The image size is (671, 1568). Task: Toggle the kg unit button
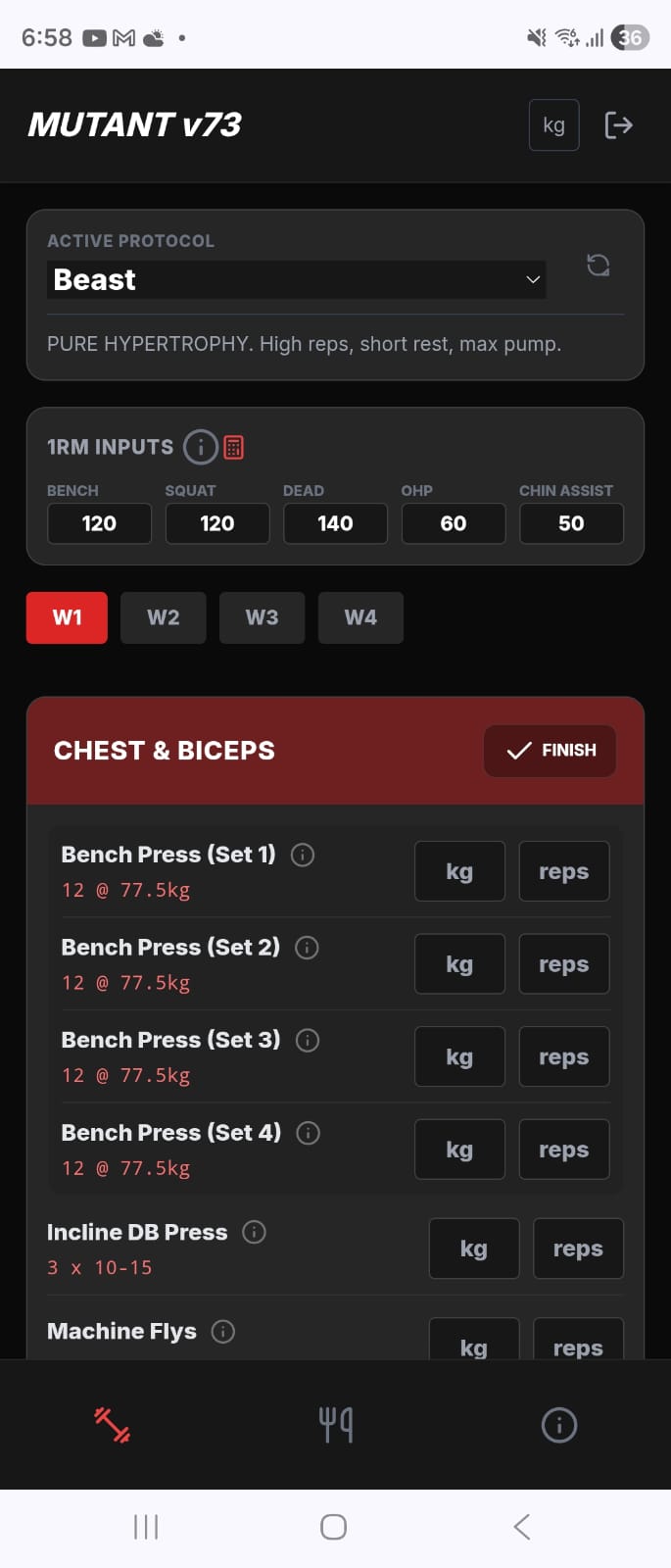point(553,125)
